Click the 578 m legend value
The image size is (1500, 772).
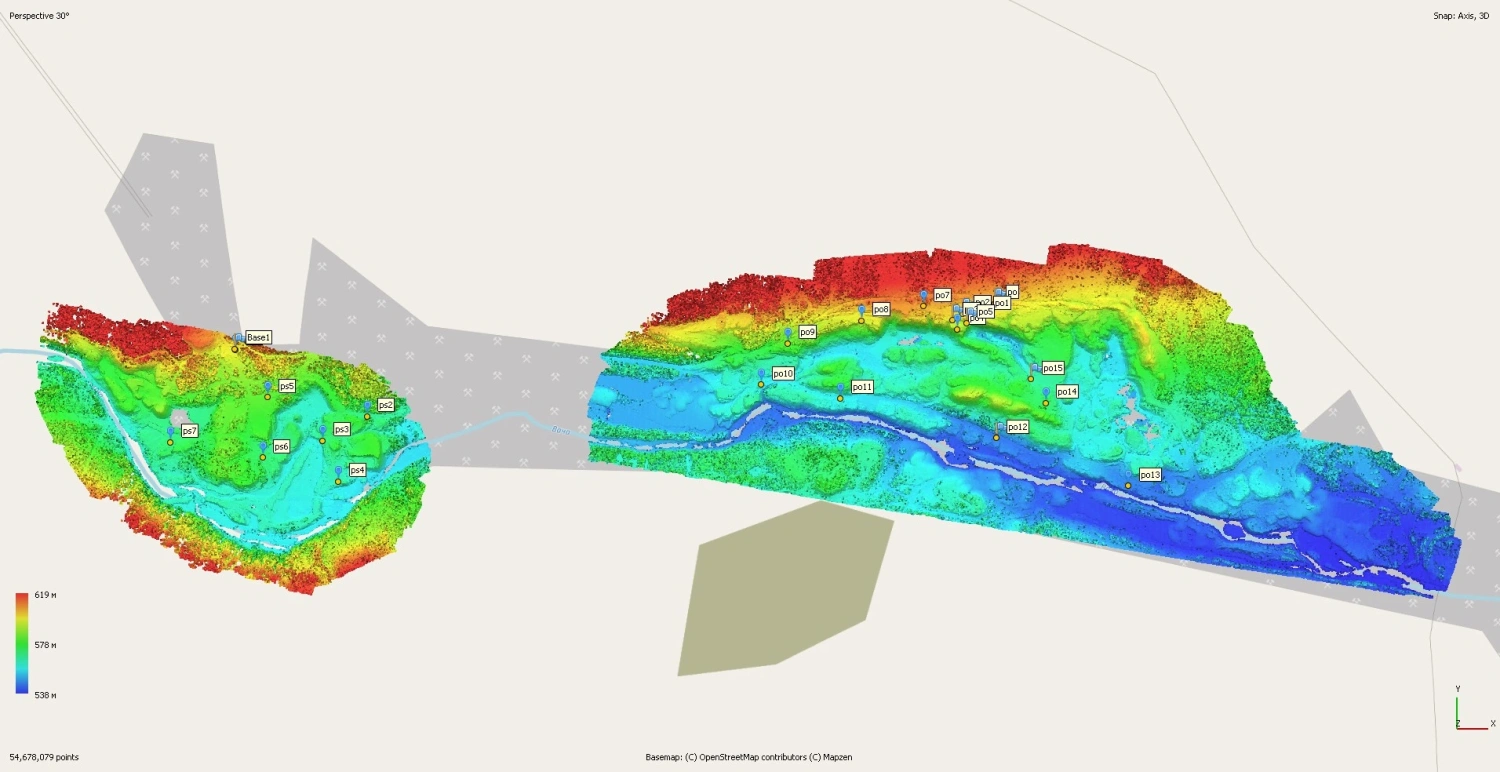click(x=45, y=645)
